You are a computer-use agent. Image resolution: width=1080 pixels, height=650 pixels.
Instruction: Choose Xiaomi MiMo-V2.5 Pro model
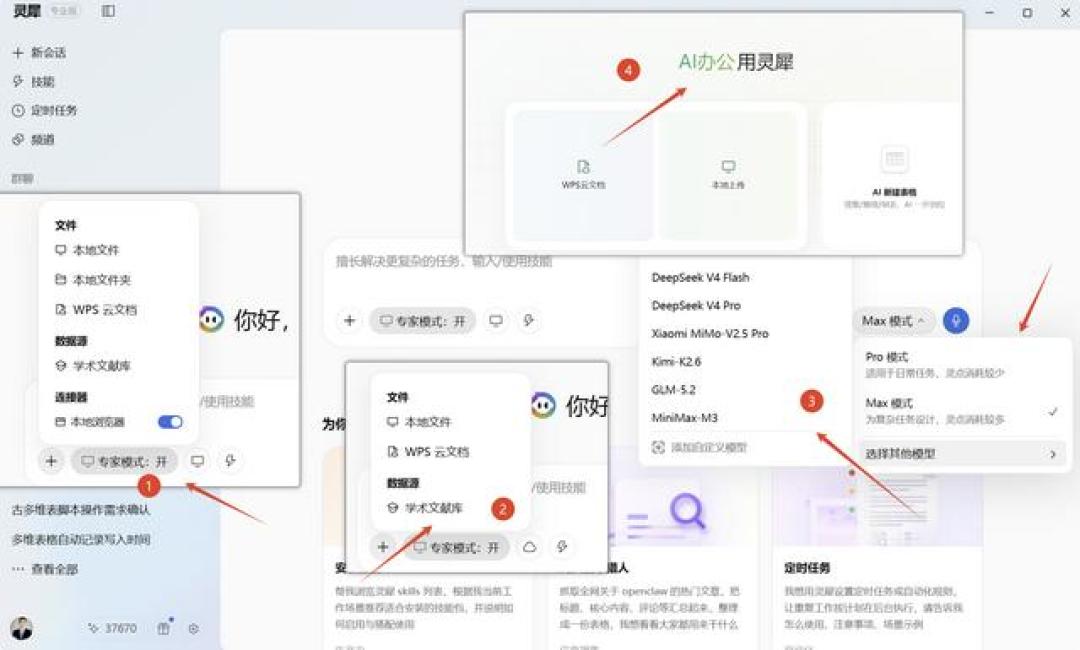tap(709, 333)
